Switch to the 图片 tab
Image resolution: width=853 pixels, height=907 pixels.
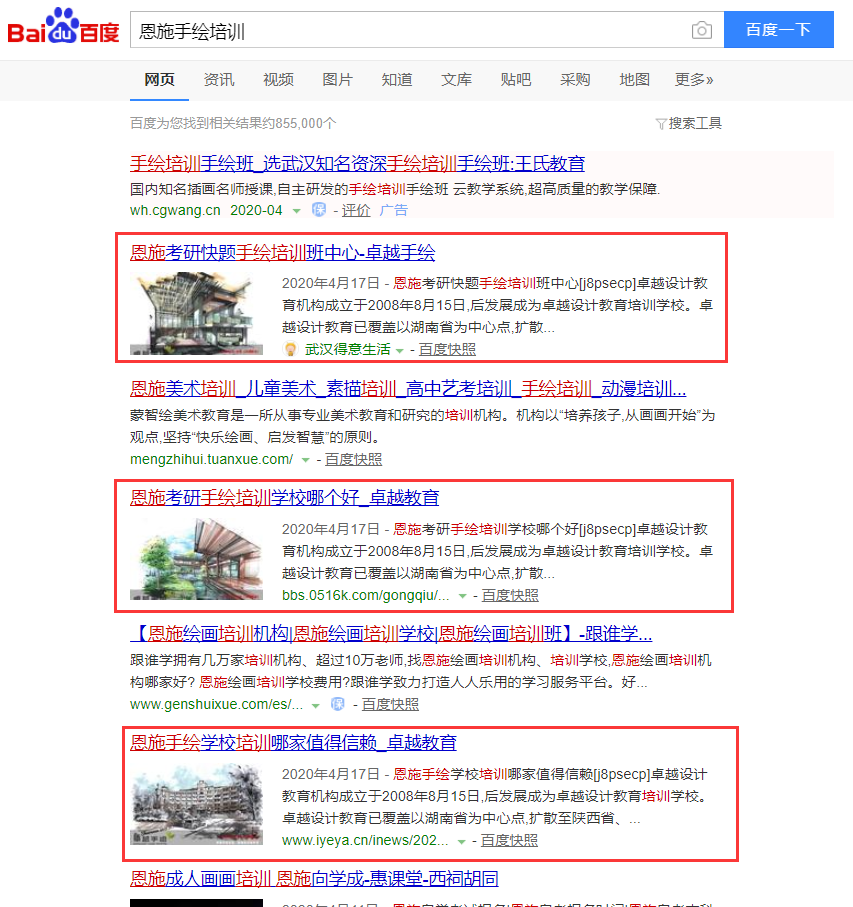pyautogui.click(x=337, y=80)
